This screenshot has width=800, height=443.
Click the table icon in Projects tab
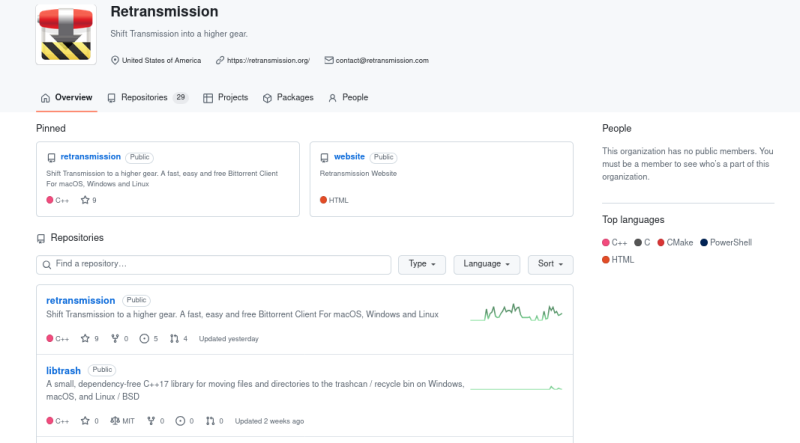[208, 98]
